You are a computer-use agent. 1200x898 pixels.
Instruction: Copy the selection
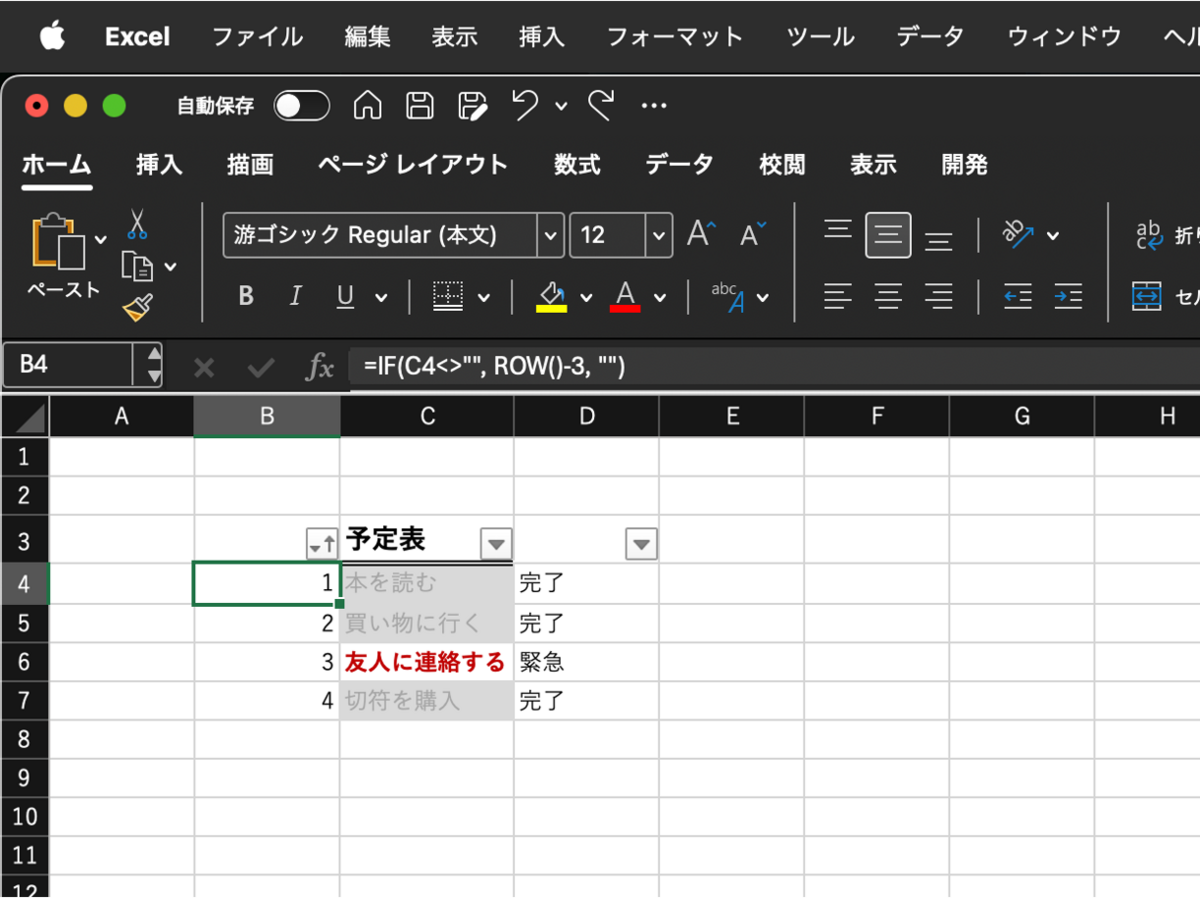coord(137,266)
